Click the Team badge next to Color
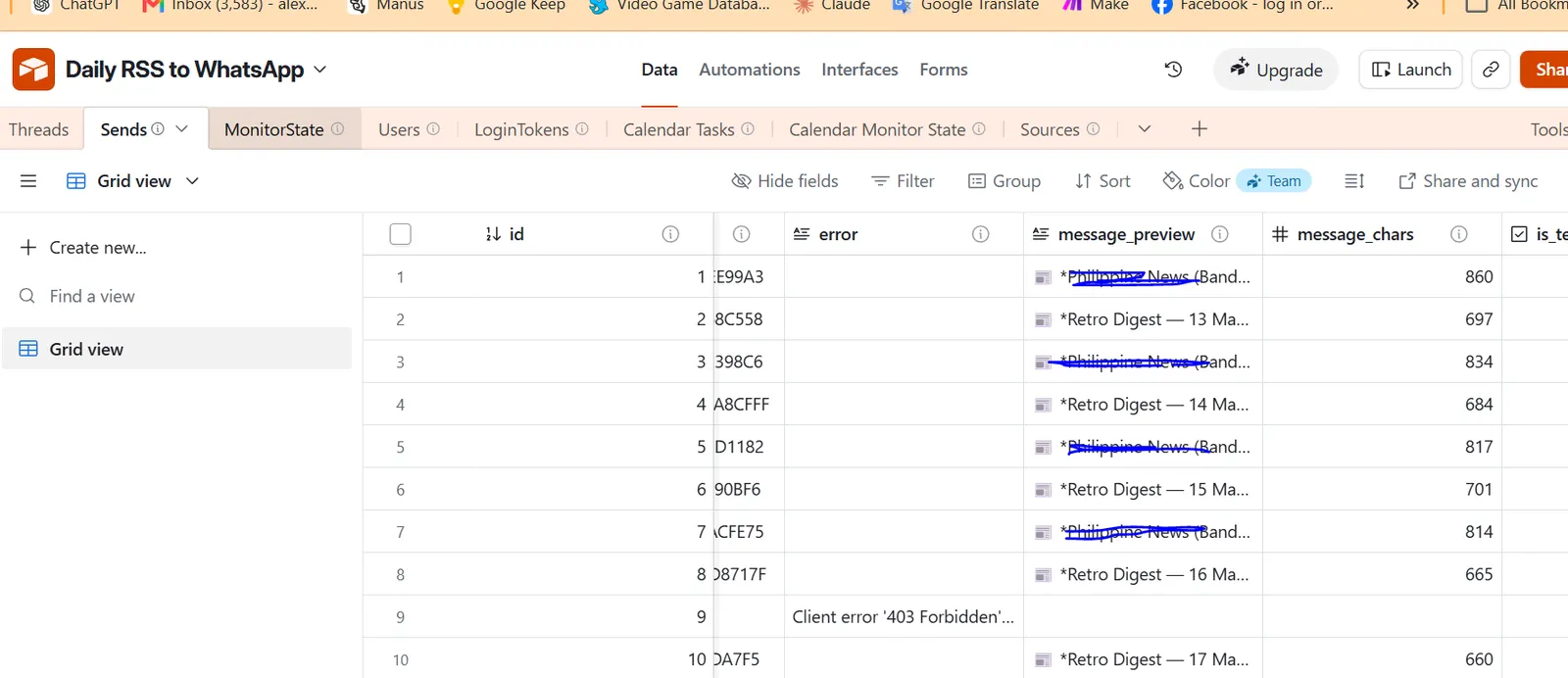This screenshot has height=678, width=1568. 1274,181
